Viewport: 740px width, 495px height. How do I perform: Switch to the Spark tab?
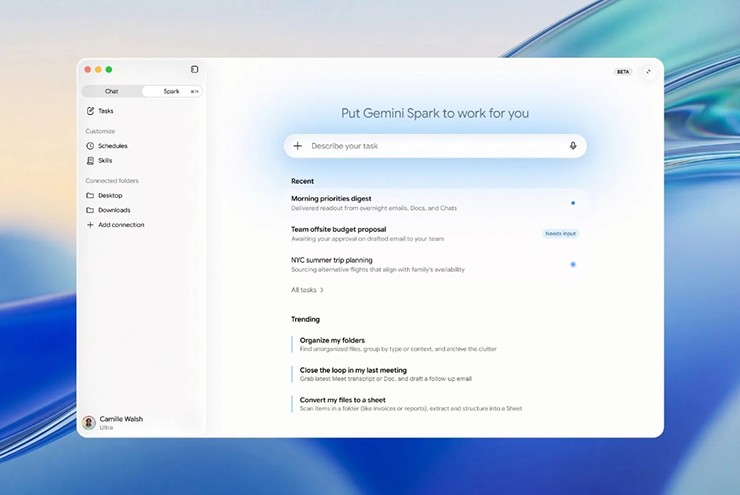pos(172,91)
